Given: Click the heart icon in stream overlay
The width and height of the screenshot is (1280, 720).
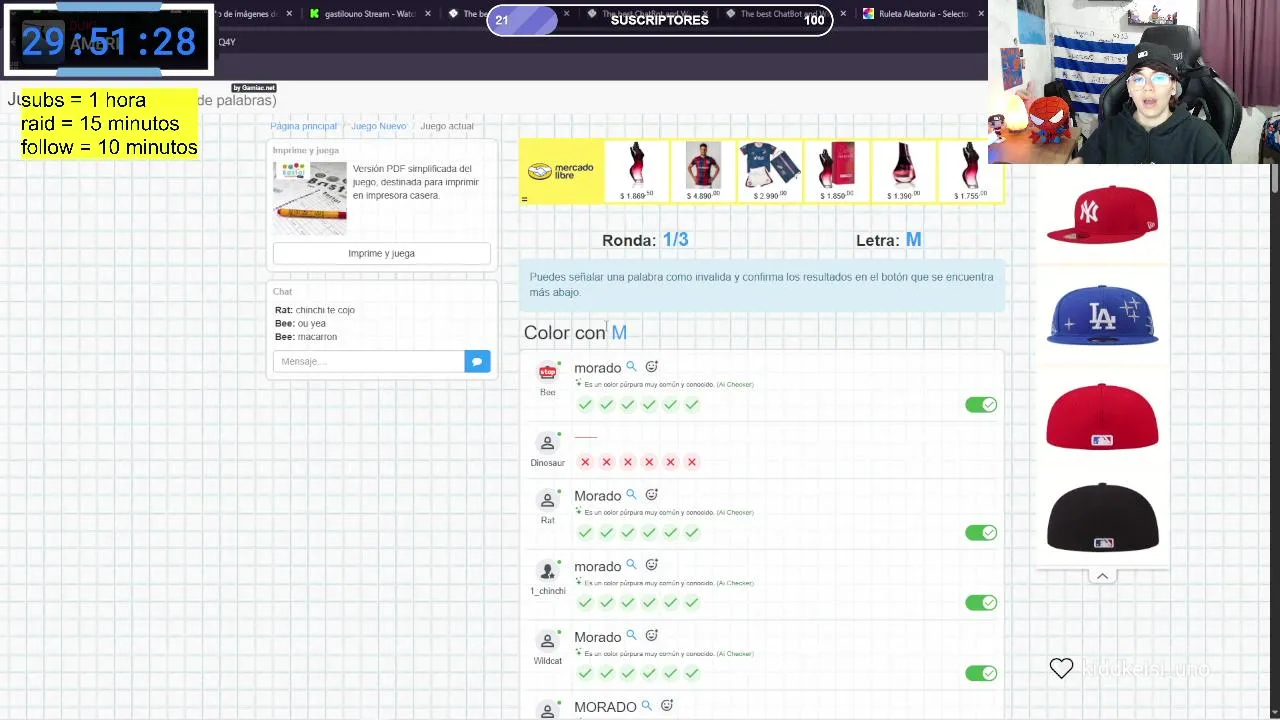Looking at the screenshot, I should (1061, 667).
